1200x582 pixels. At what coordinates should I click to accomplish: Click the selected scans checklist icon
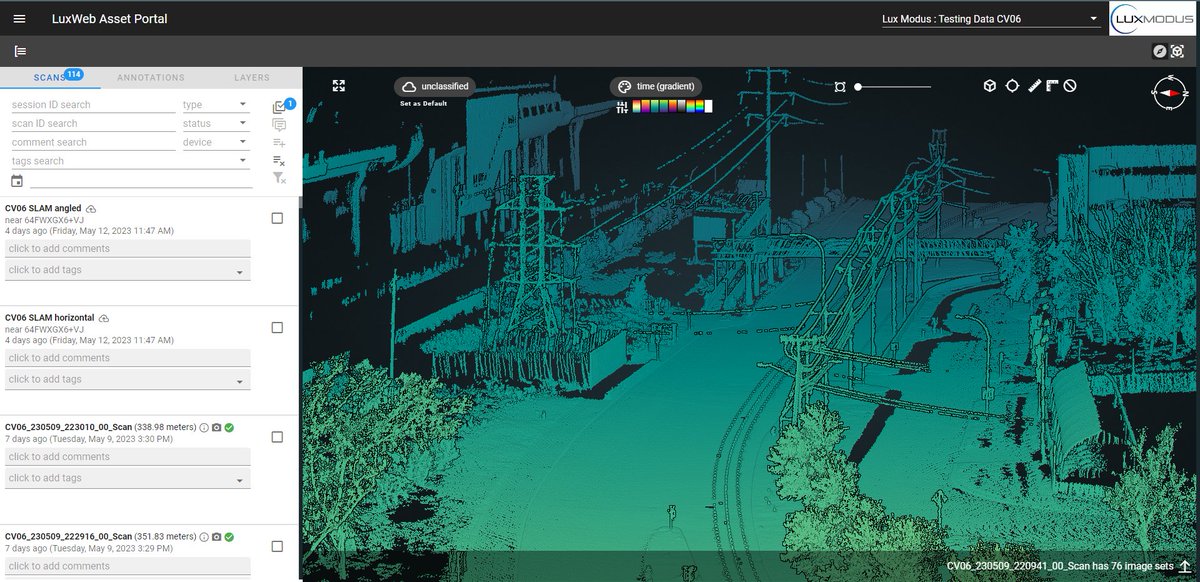(280, 108)
